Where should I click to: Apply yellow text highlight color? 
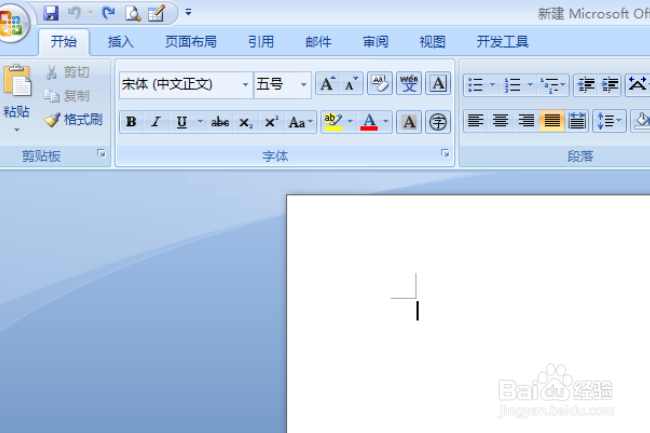pos(333,122)
